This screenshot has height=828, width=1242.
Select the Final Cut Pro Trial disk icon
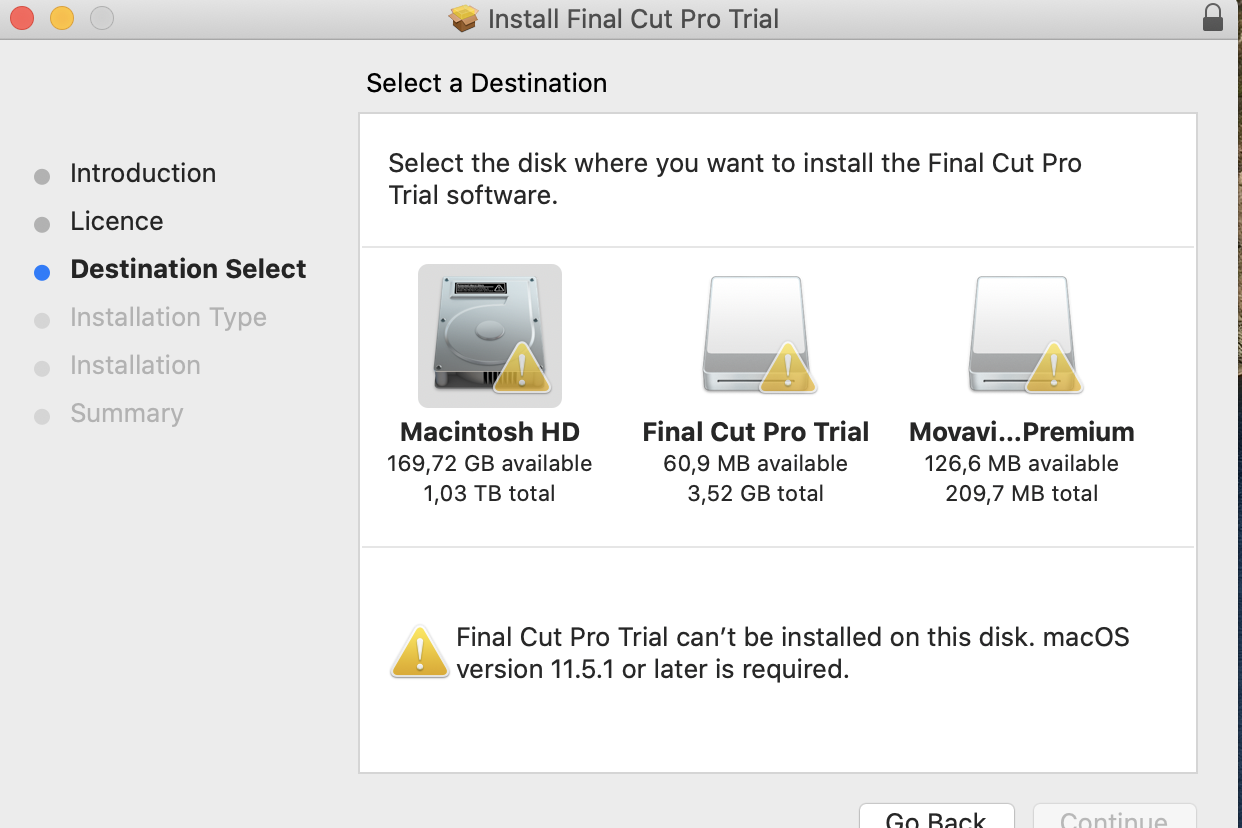coord(755,336)
